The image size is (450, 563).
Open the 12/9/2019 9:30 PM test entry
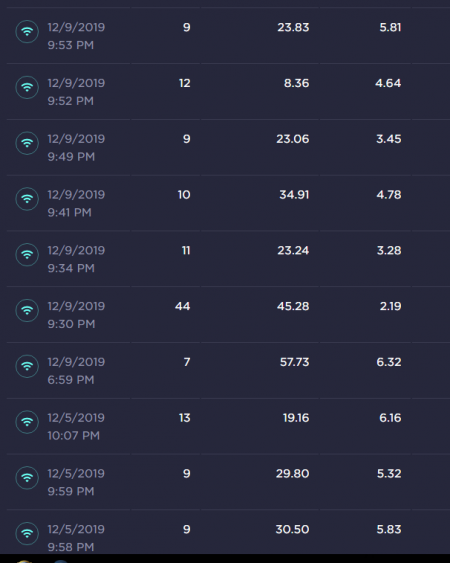228,315
